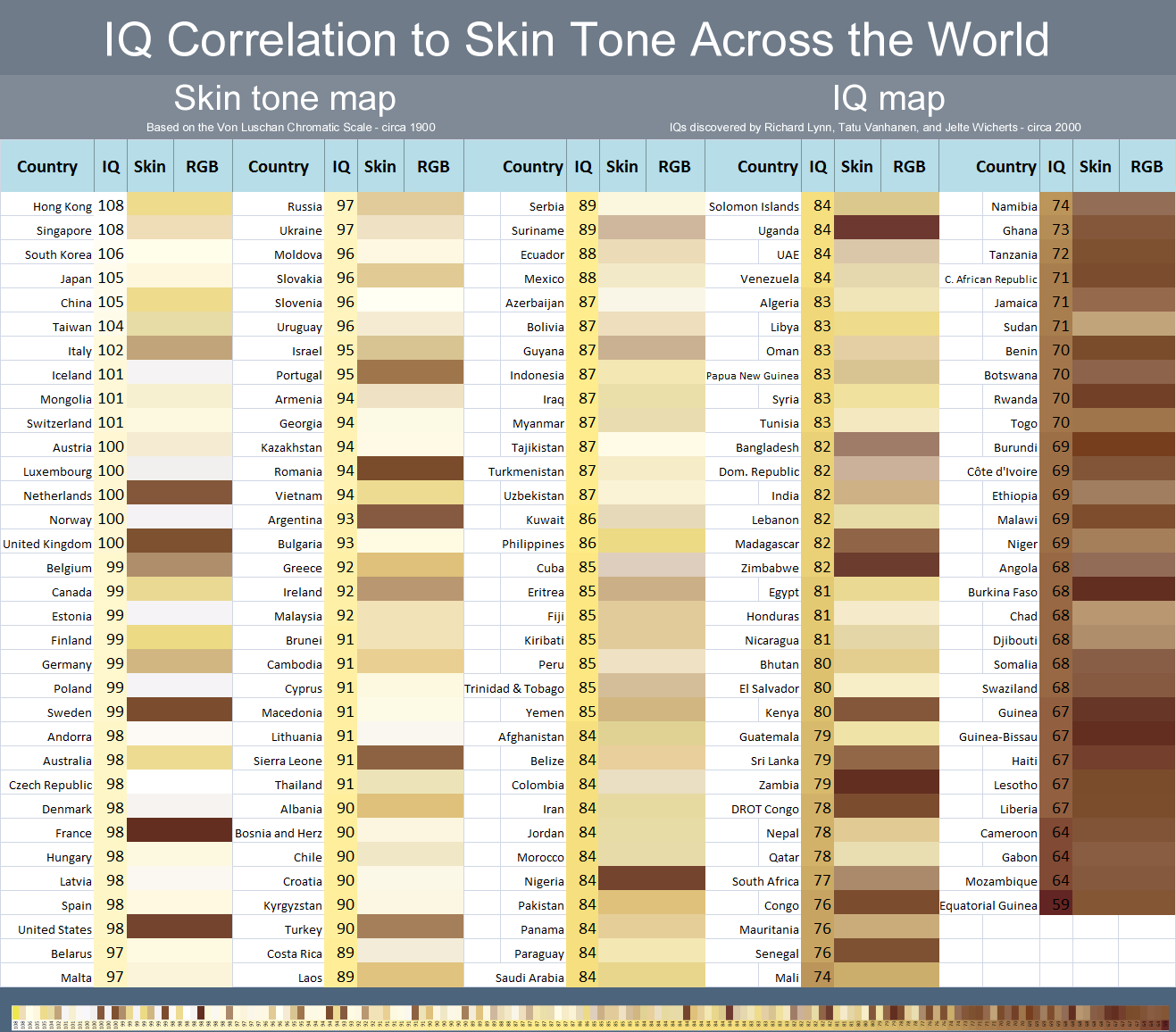This screenshot has height=1032, width=1176.
Task: Click South Korea's IQ value 106
Action: (x=111, y=254)
